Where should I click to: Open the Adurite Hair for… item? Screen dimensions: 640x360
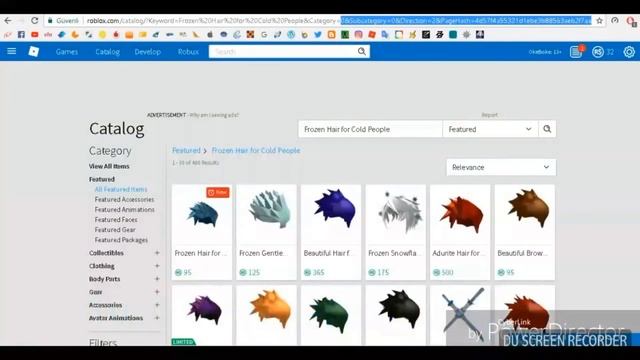click(460, 232)
